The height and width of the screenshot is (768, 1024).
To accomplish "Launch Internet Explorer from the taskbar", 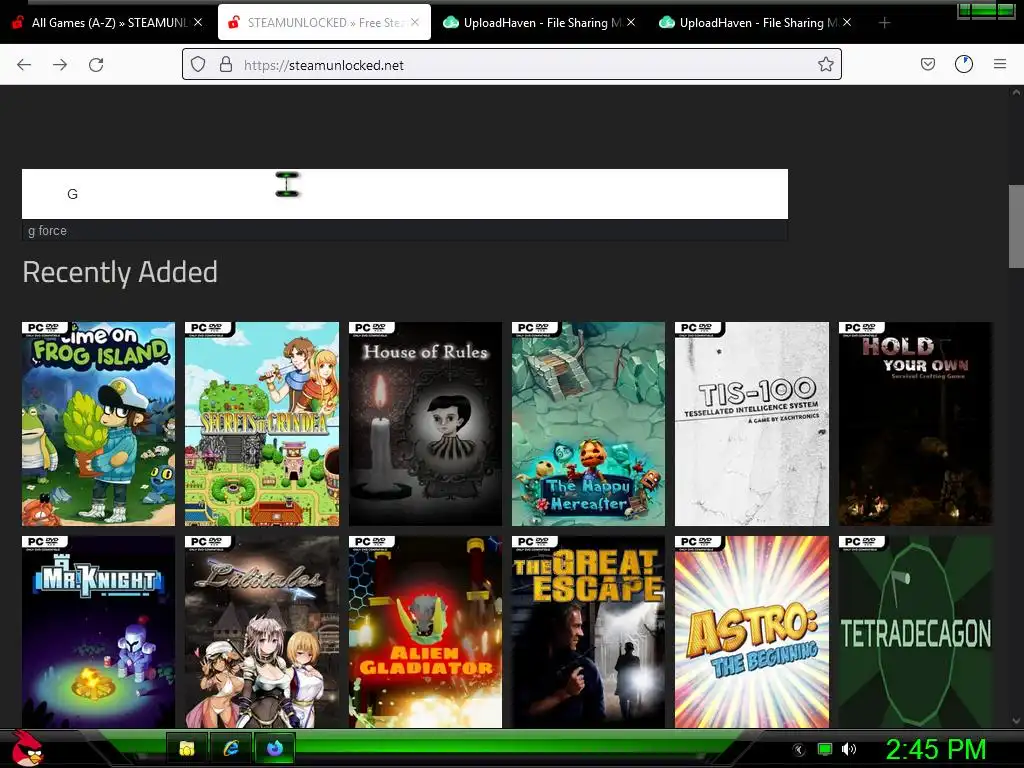I will [231, 748].
